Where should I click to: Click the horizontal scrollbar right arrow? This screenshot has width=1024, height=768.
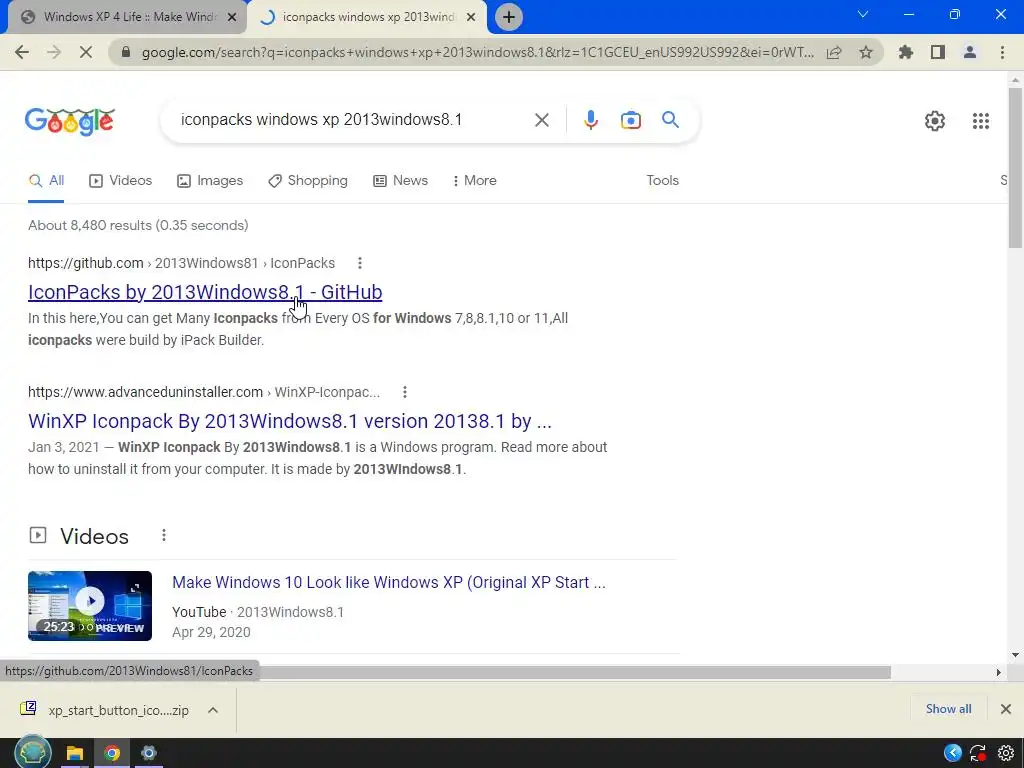click(x=999, y=672)
